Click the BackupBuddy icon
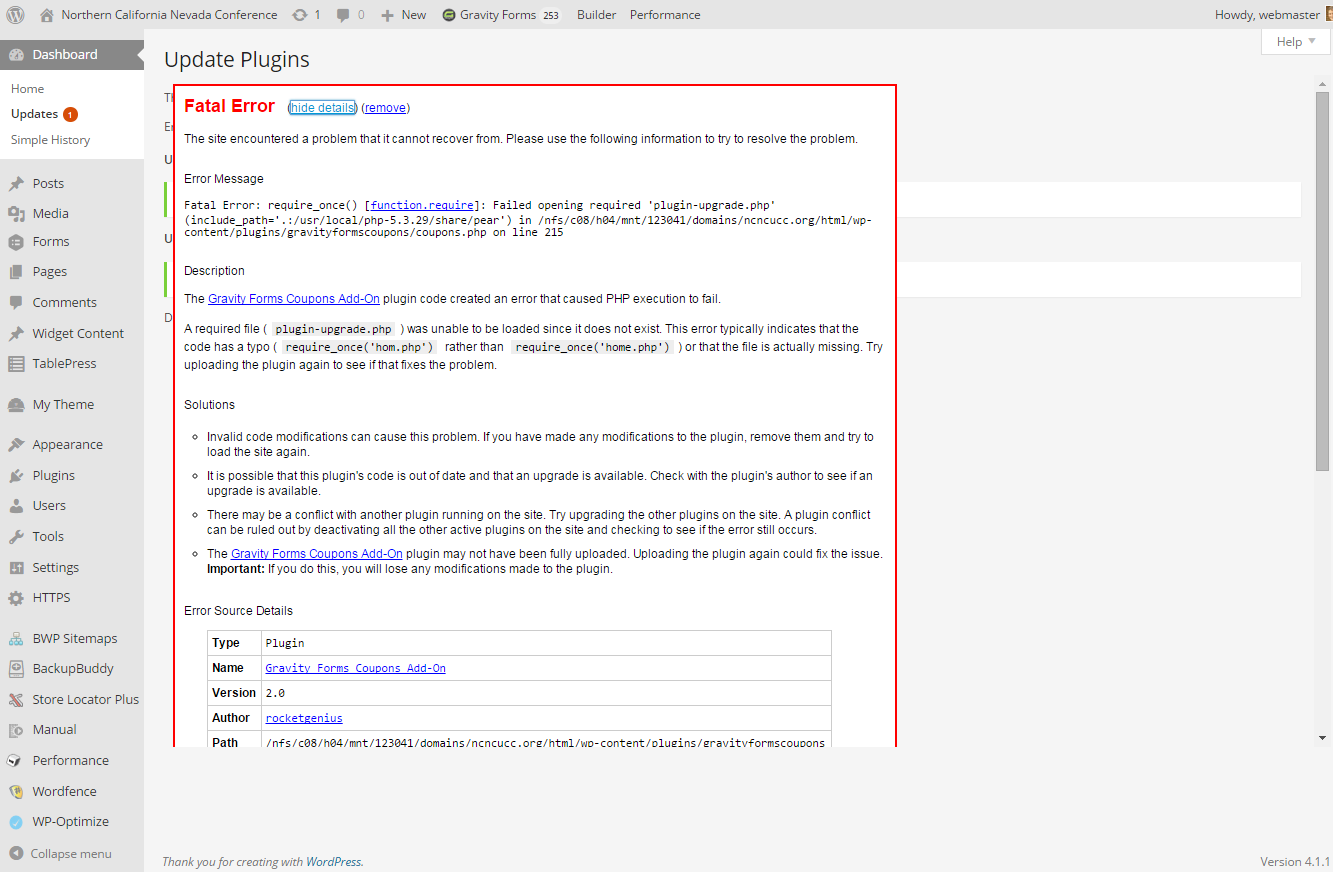 click(x=16, y=669)
